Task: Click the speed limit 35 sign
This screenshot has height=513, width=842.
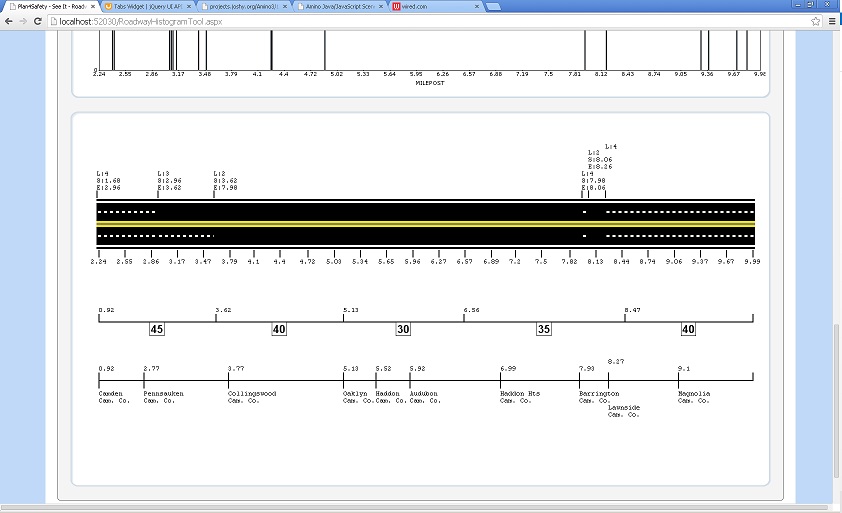Action: (x=544, y=329)
